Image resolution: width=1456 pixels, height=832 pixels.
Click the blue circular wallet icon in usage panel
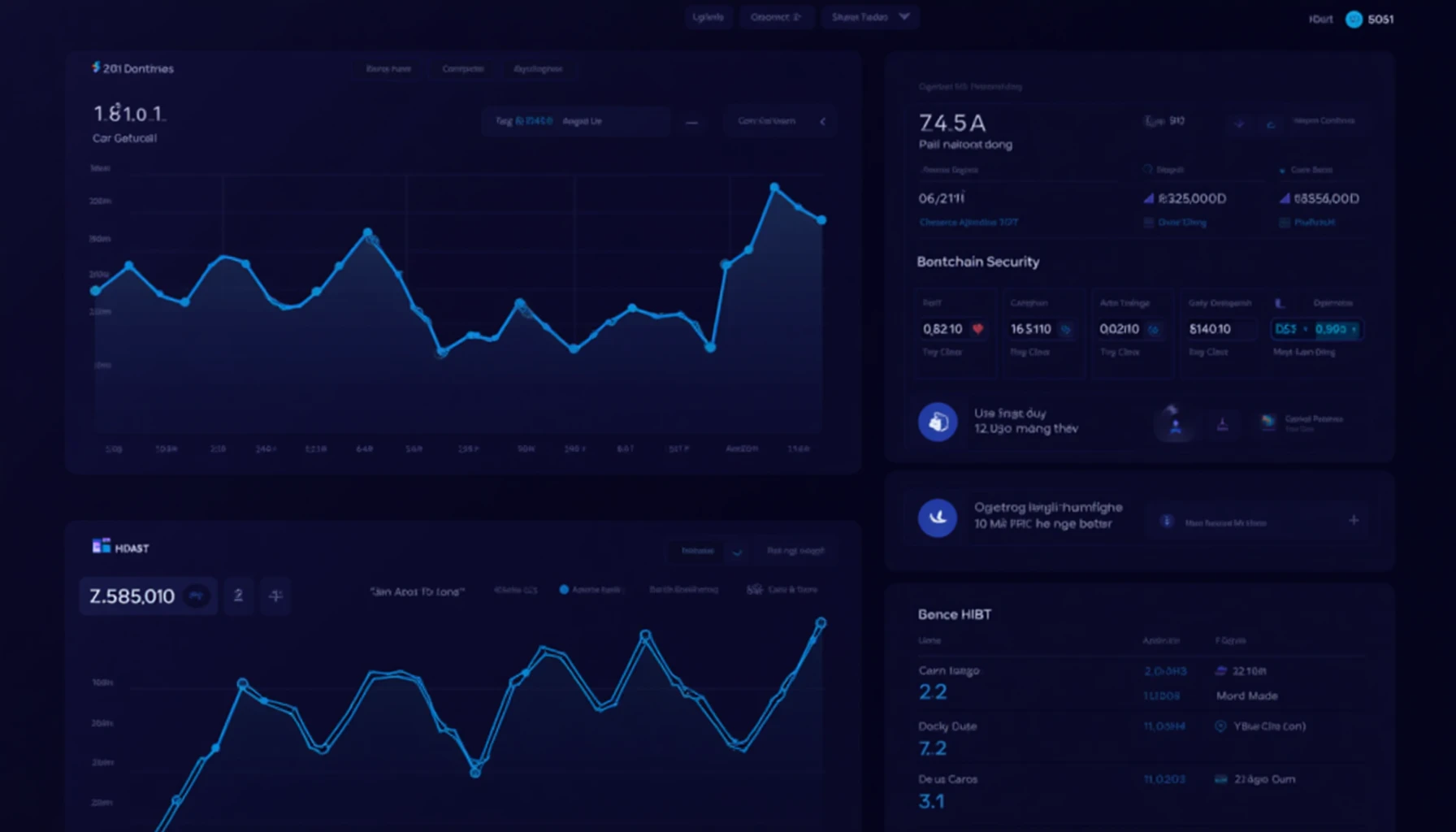938,422
